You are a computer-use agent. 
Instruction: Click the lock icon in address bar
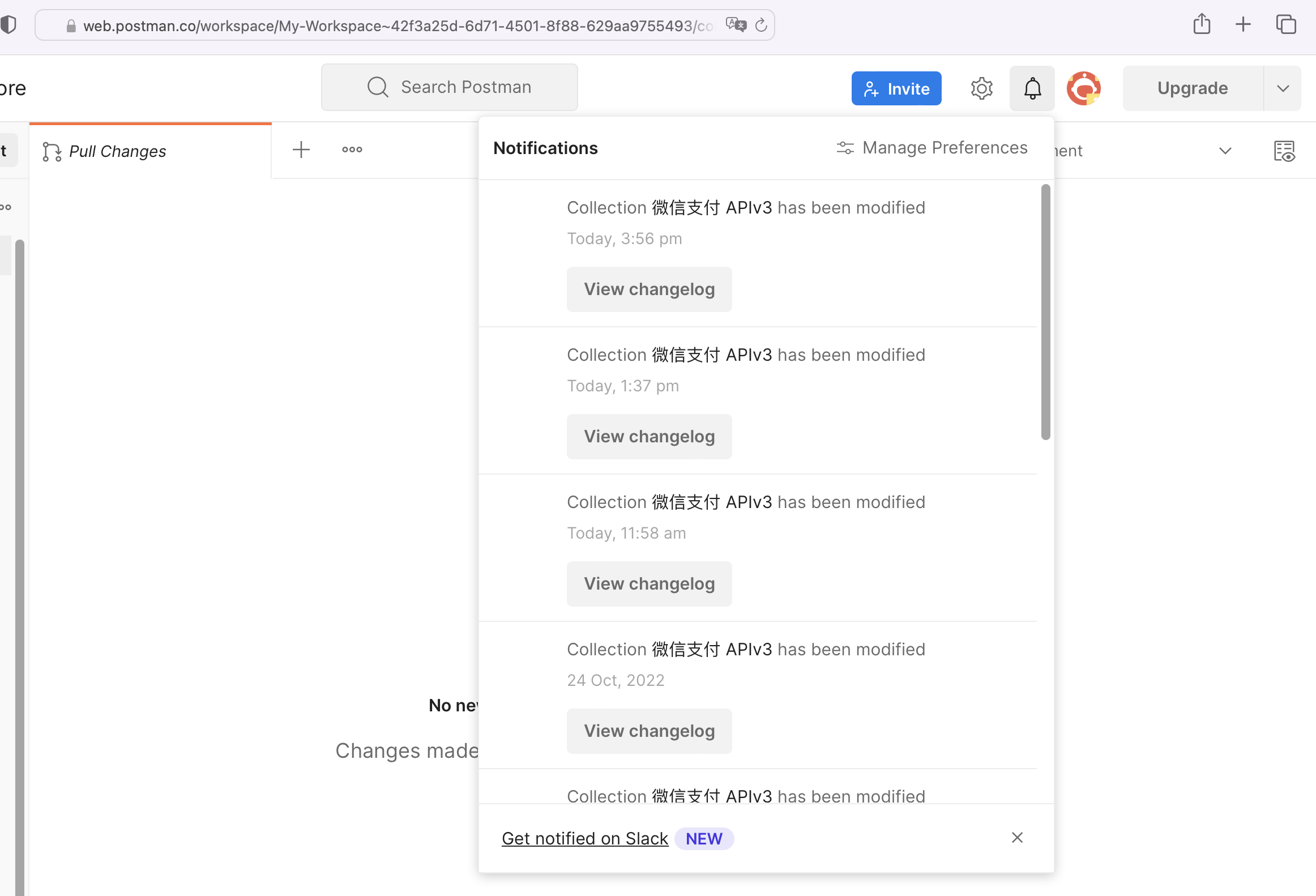coord(71,26)
